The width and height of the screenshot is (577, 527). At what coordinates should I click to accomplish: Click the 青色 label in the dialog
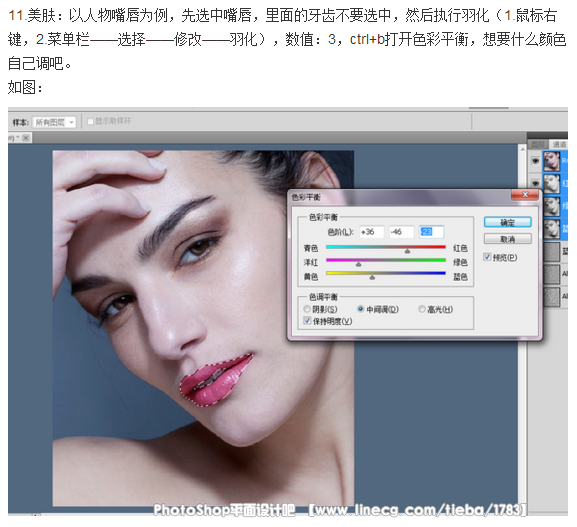point(311,248)
